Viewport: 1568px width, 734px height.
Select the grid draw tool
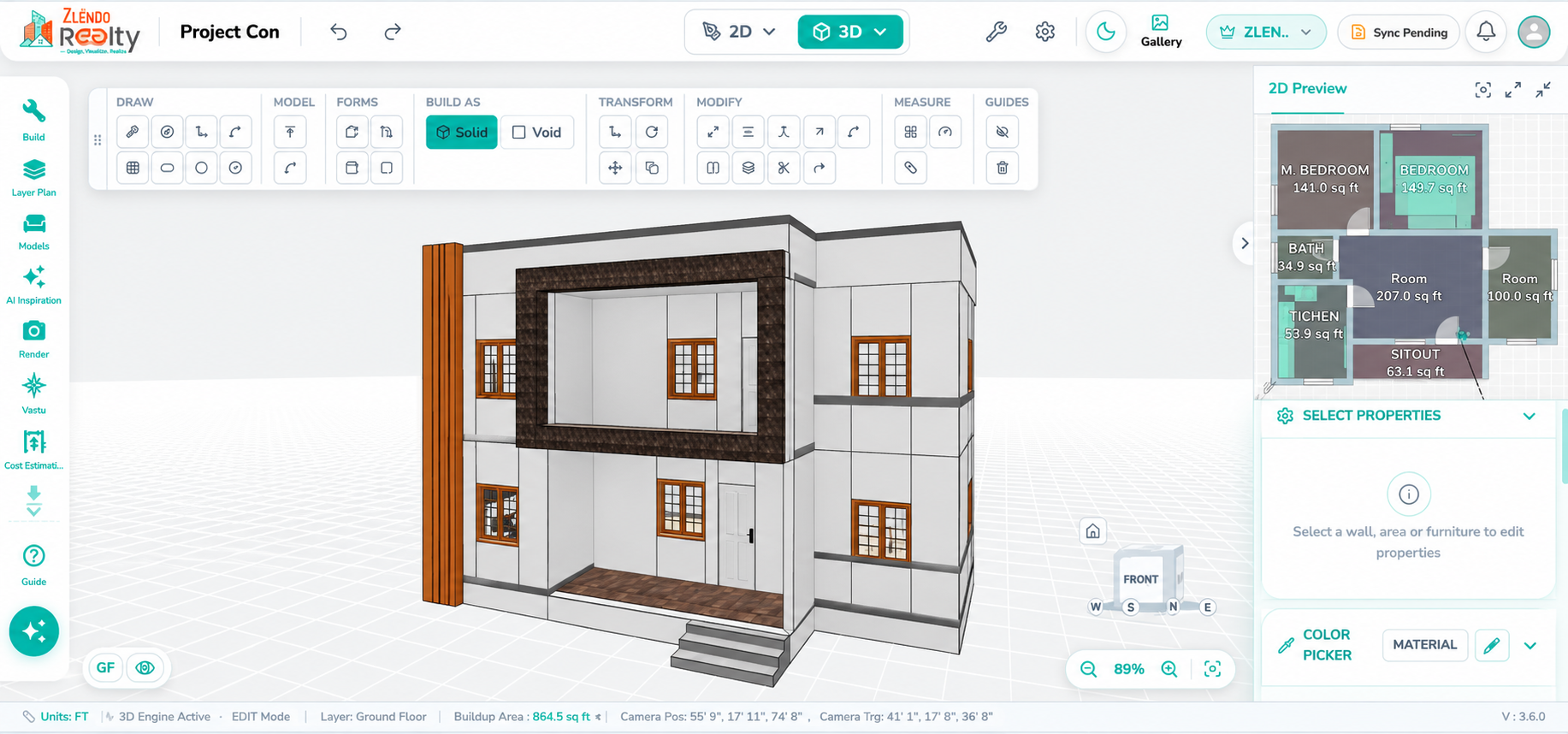(x=133, y=168)
